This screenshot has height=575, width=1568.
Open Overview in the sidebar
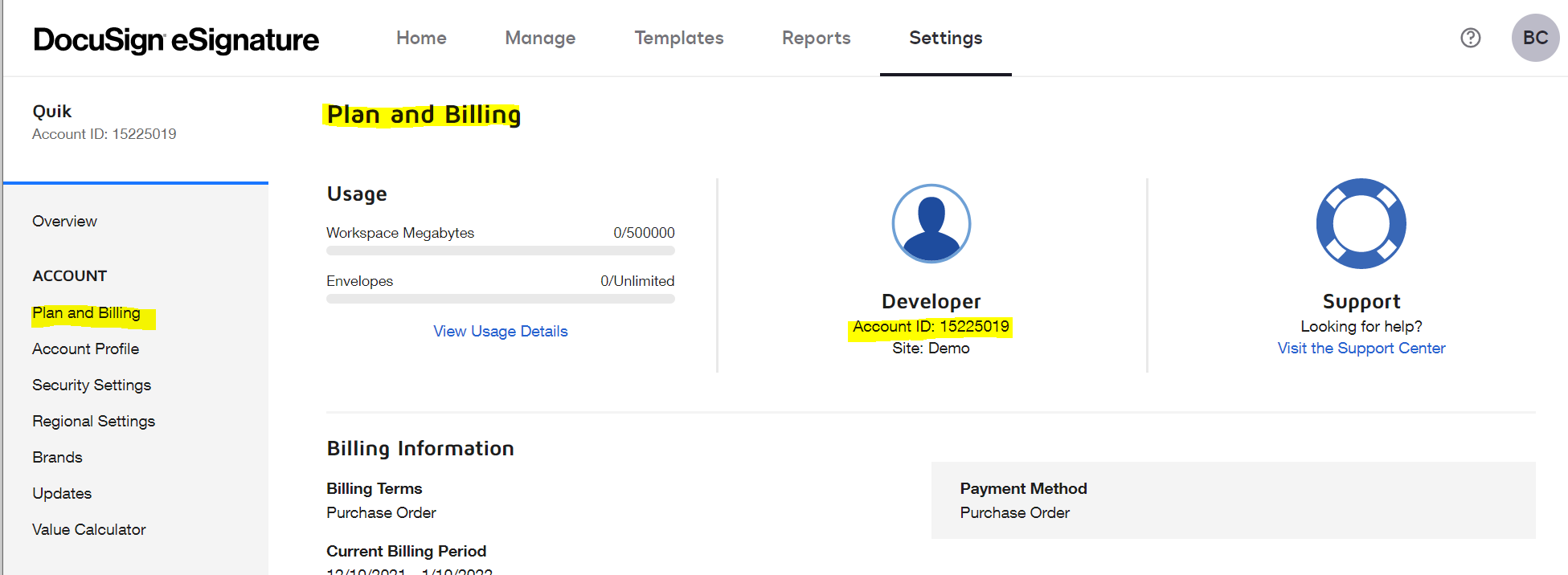tap(64, 221)
